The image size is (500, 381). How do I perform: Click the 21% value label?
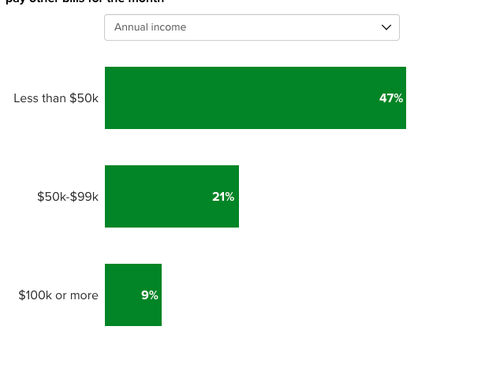223,197
